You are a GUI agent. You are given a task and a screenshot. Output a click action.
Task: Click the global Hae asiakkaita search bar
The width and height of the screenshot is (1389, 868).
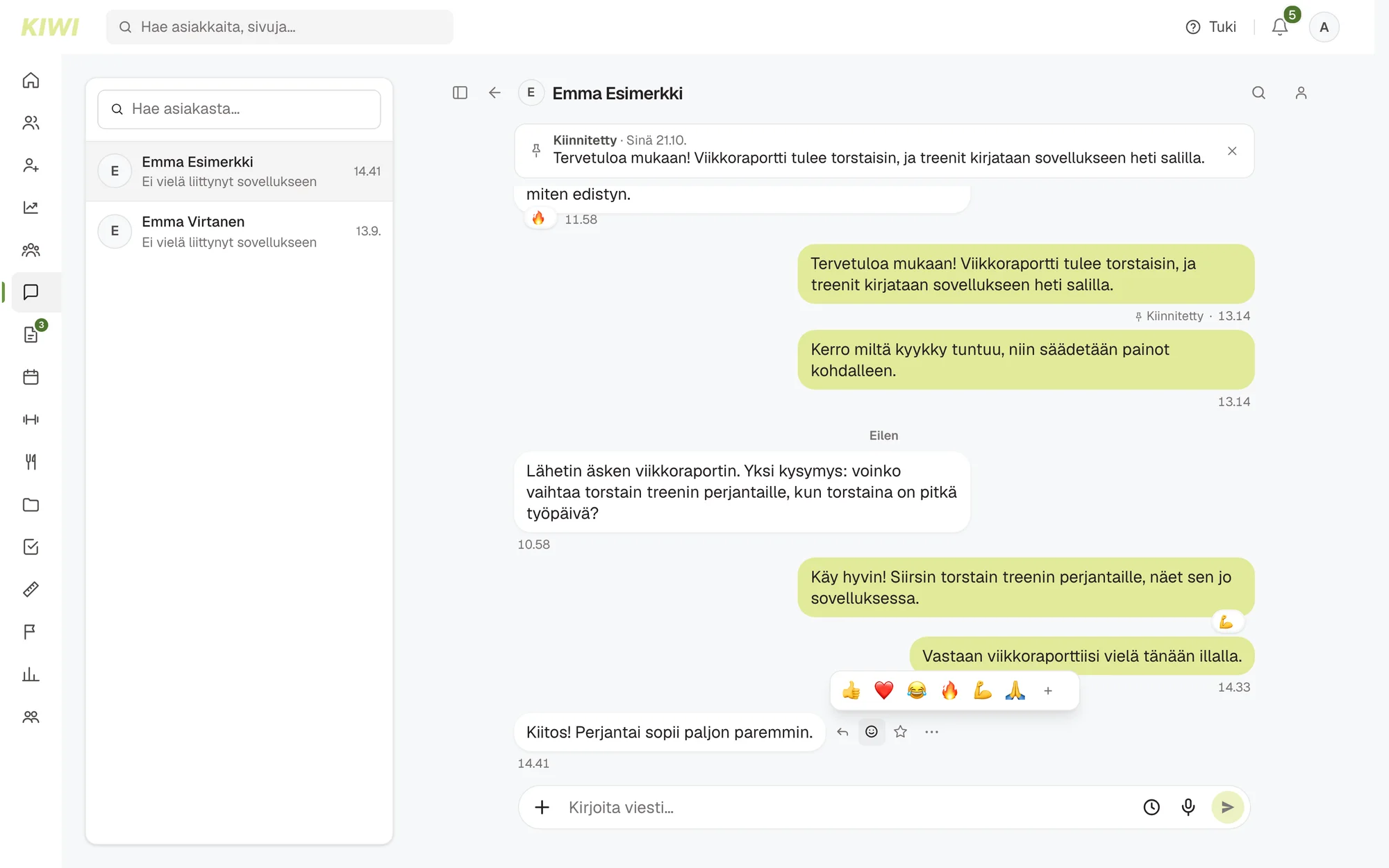pyautogui.click(x=280, y=27)
